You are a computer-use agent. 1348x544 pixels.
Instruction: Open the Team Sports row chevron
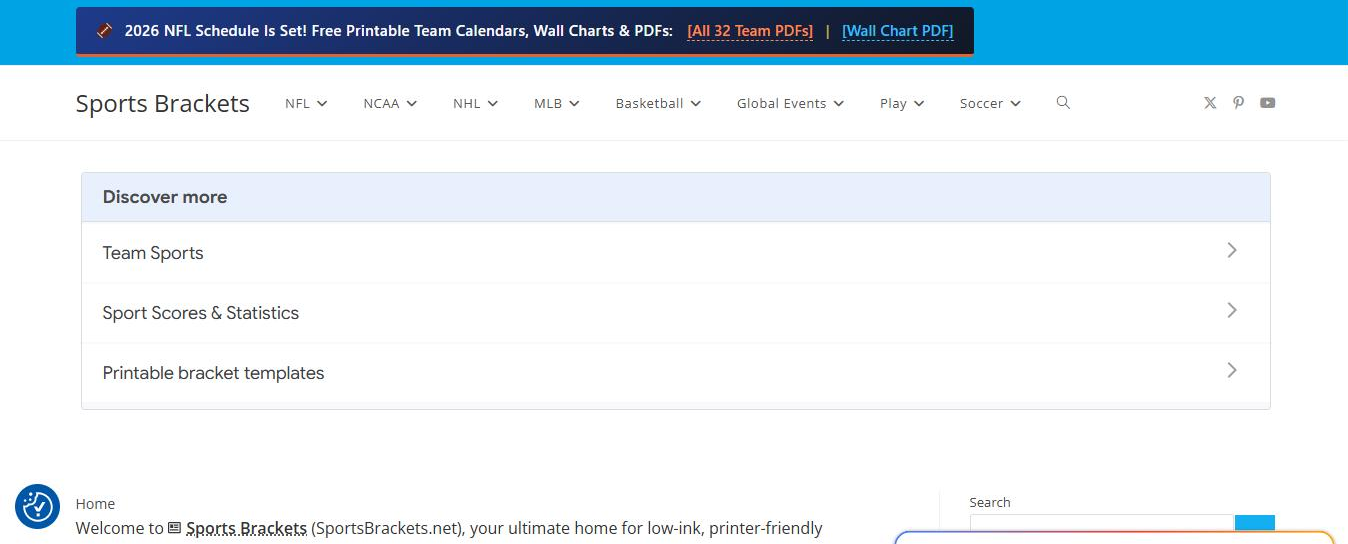pyautogui.click(x=1232, y=250)
